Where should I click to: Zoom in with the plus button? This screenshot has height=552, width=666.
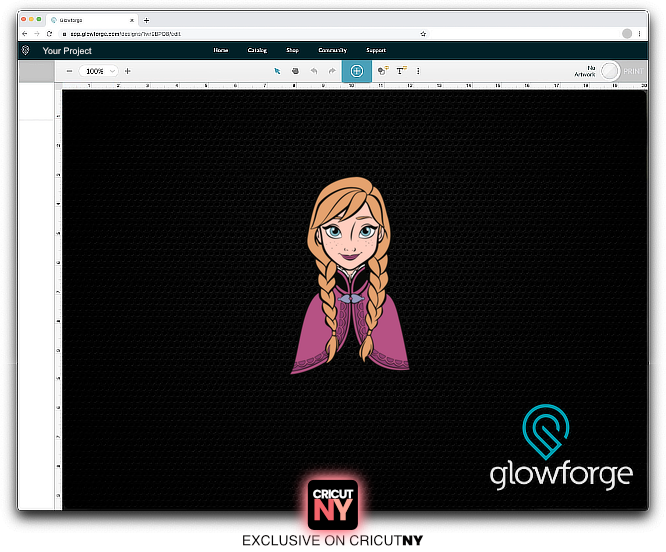coord(127,71)
